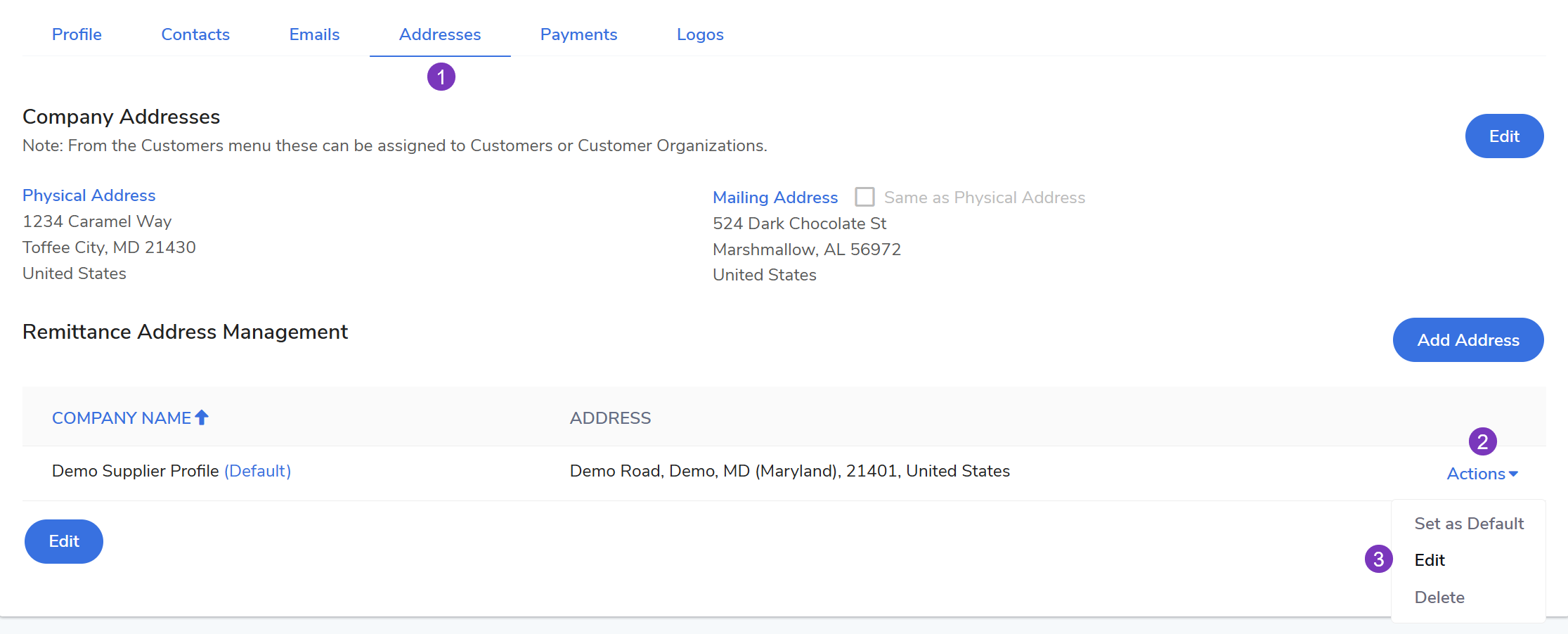Open the Profile tab
This screenshot has height=634, width=1568.
tap(77, 34)
